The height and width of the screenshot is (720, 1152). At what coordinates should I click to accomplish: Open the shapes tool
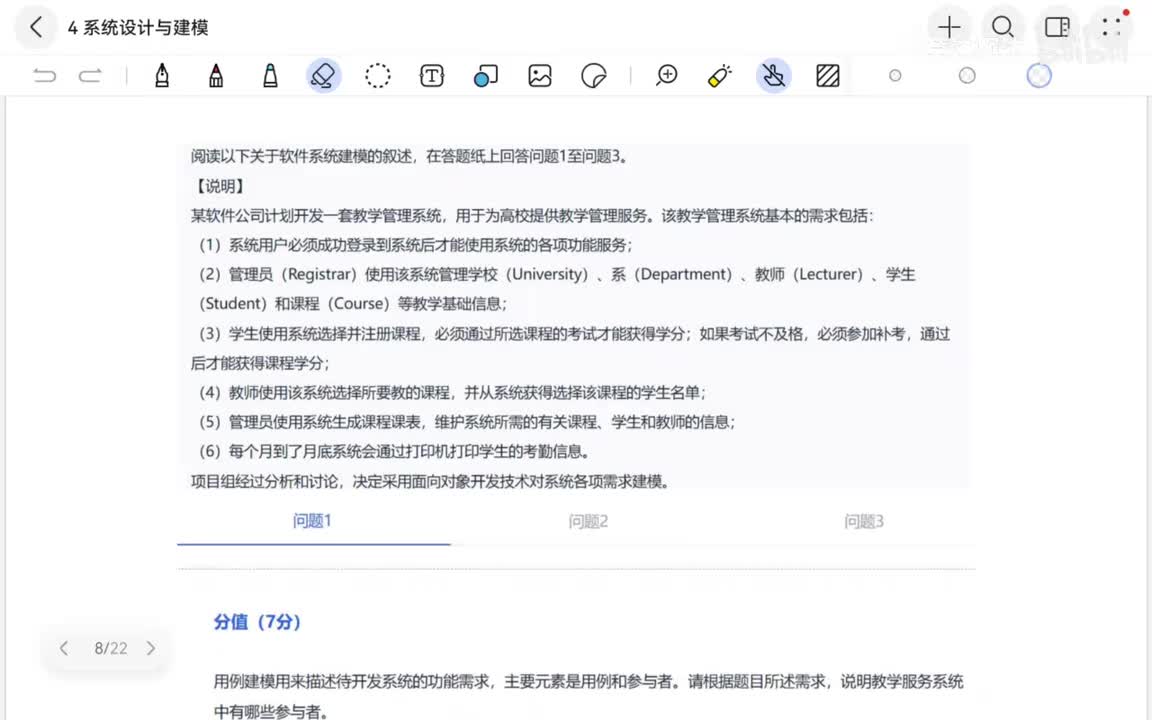click(486, 76)
